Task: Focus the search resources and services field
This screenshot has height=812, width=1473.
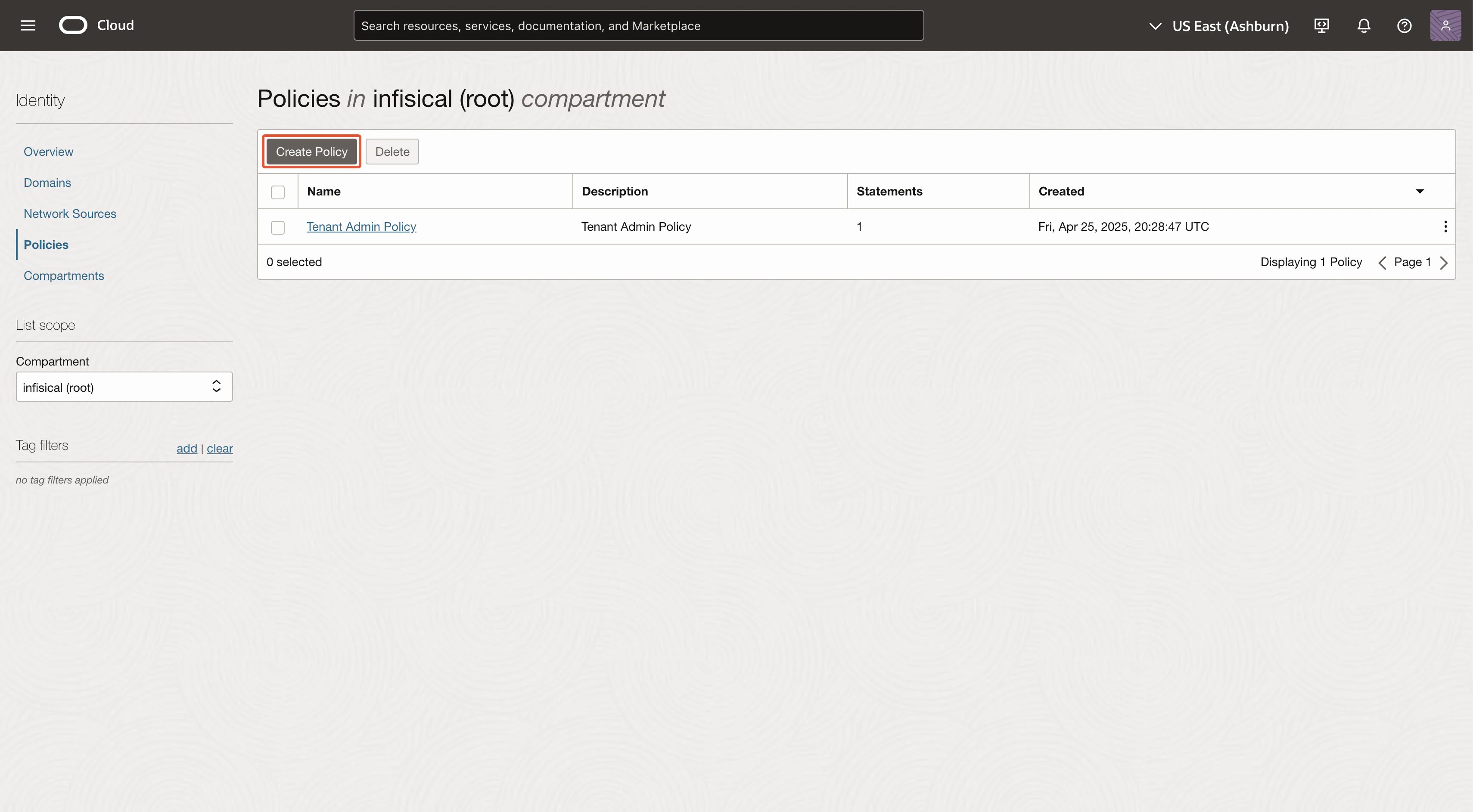Action: tap(638, 26)
